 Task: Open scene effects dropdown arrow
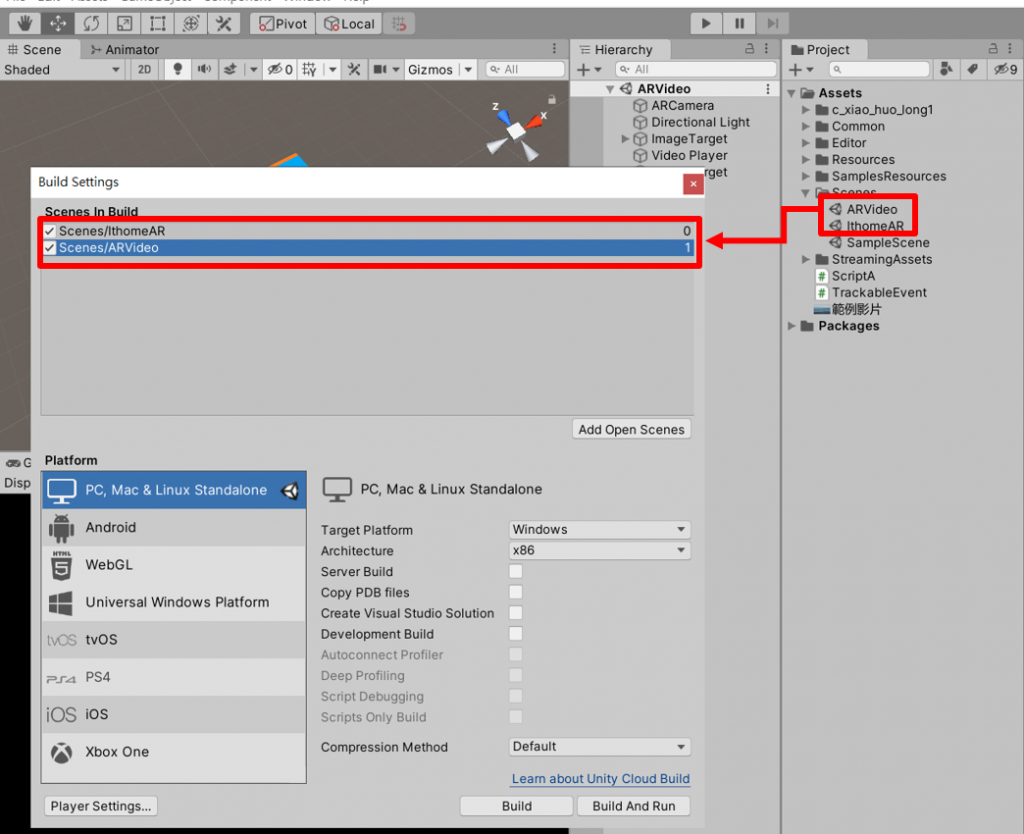tap(253, 69)
